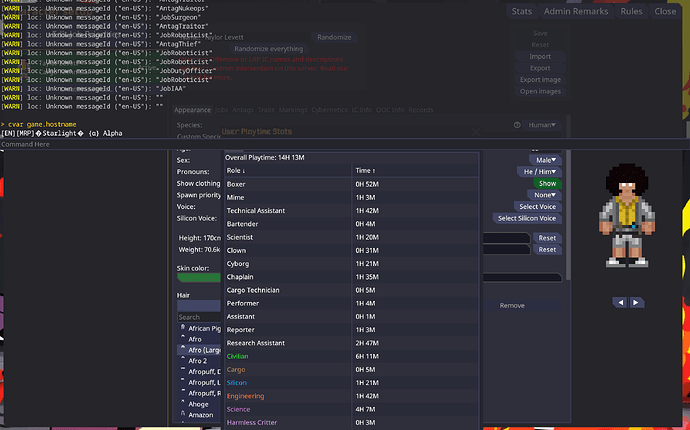Pick the Ahoge hairstyle icon
Screen dimensions: 690x430
[x=183, y=404]
